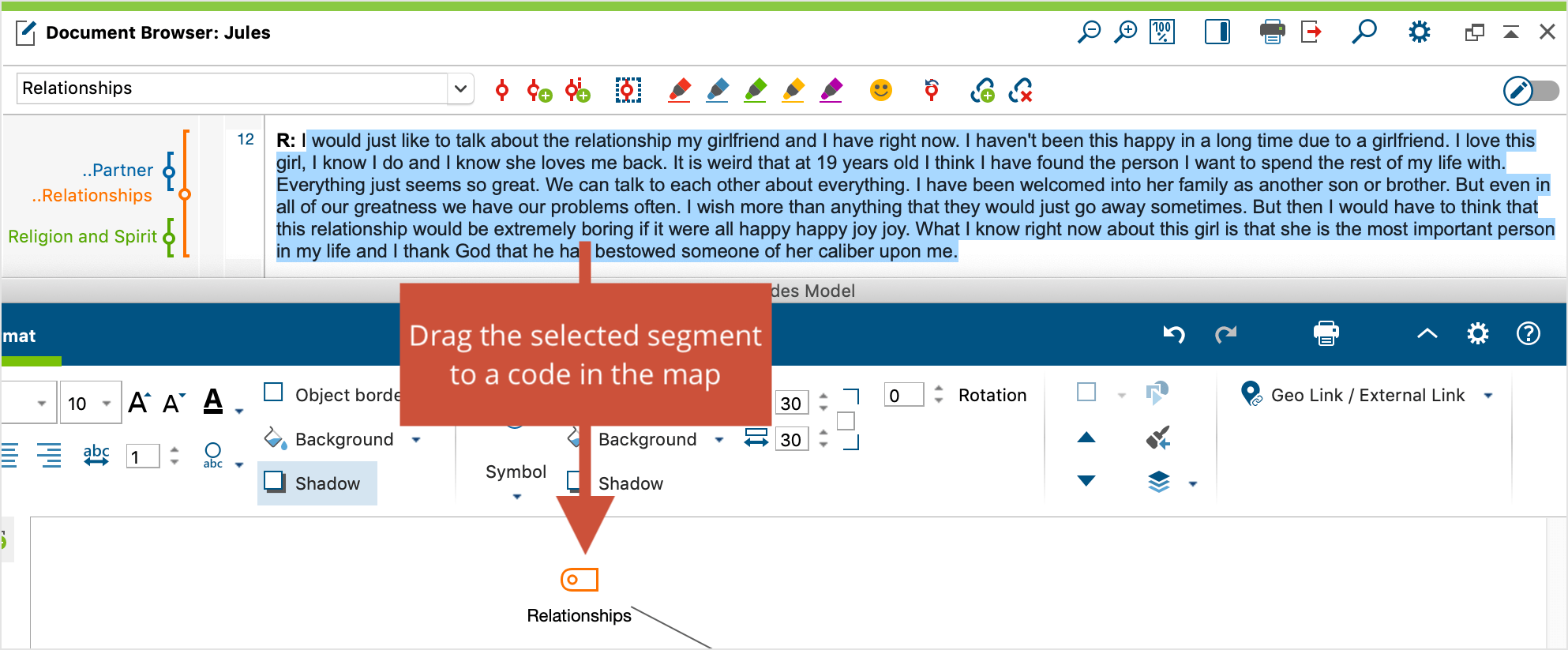Image resolution: width=1568 pixels, height=650 pixels.
Task: Collapse the ribbon with chevron up
Action: 1427,333
